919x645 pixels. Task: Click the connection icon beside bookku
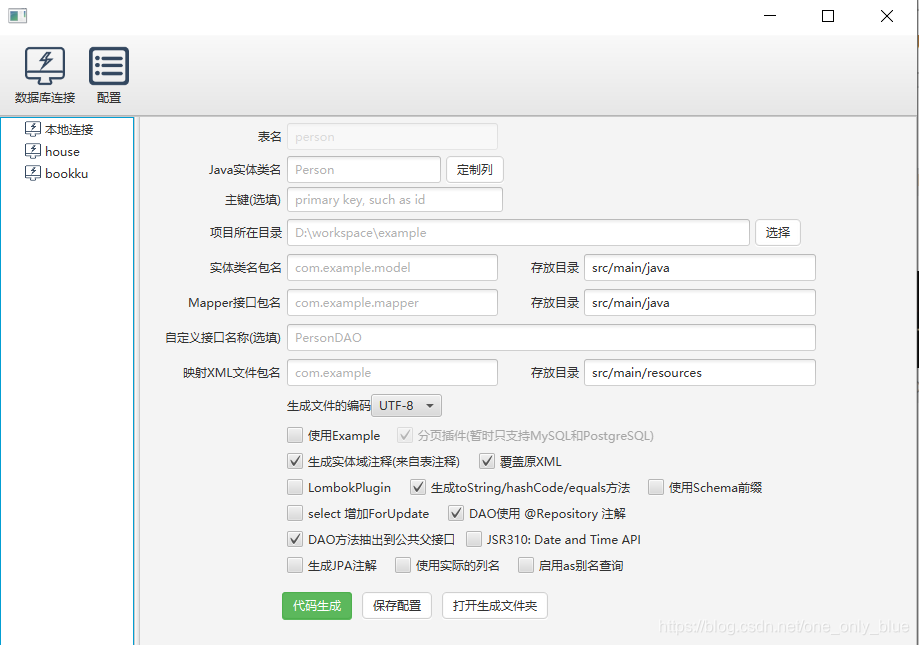pos(33,173)
